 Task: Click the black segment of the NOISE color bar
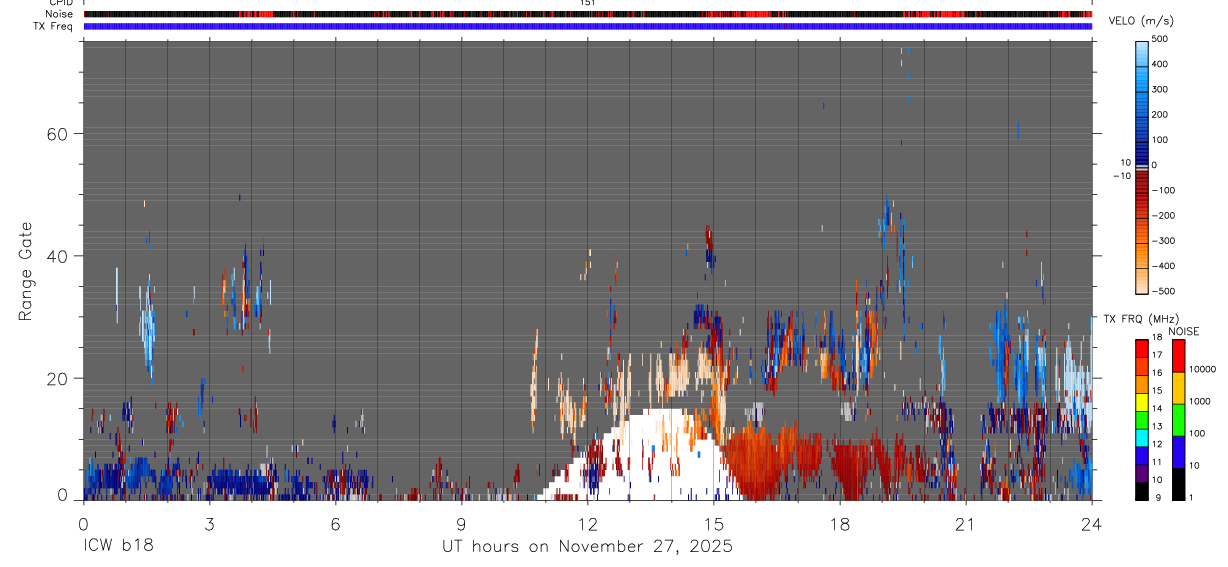pyautogui.click(x=1177, y=484)
